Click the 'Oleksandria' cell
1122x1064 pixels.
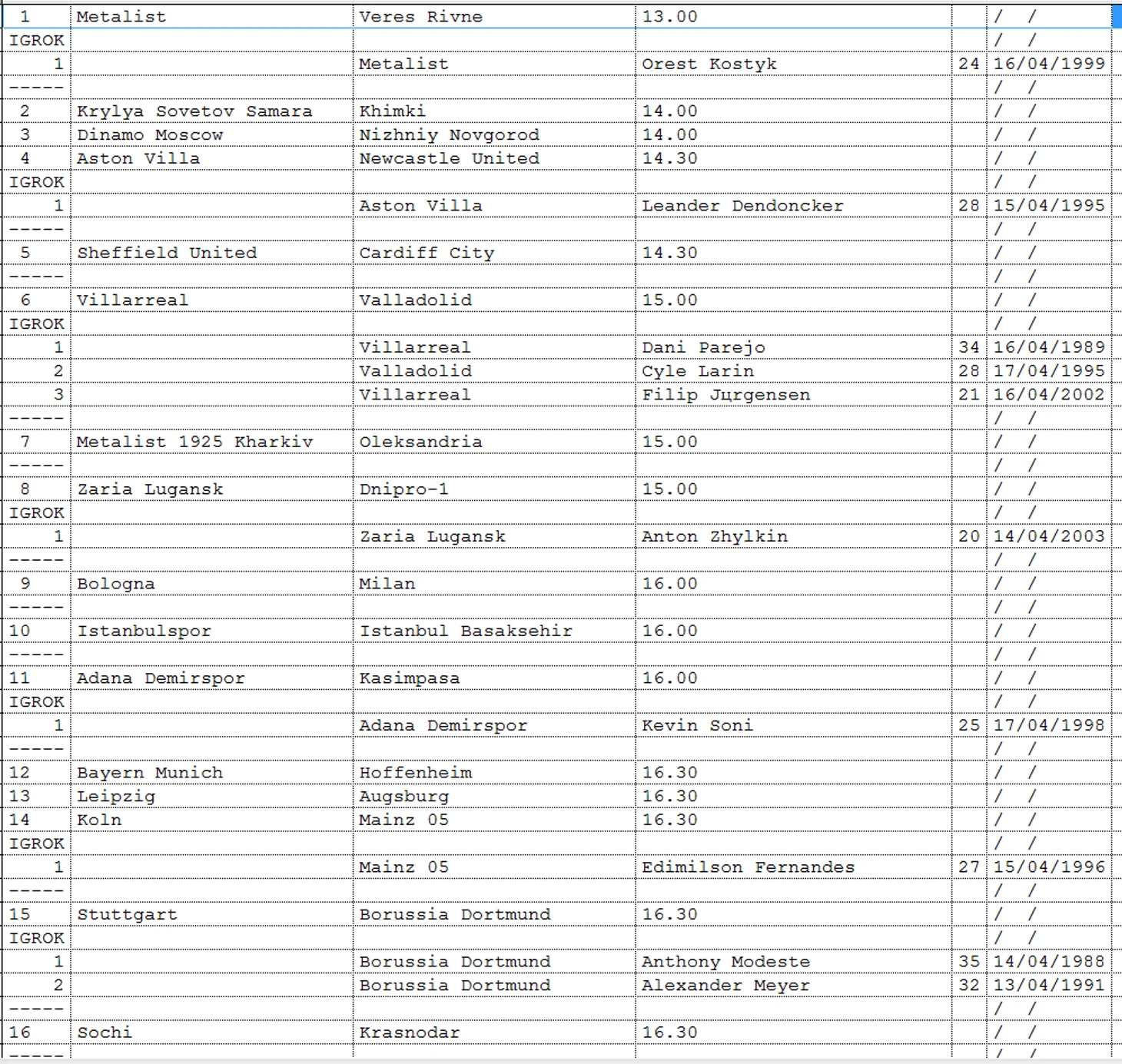coord(494,442)
